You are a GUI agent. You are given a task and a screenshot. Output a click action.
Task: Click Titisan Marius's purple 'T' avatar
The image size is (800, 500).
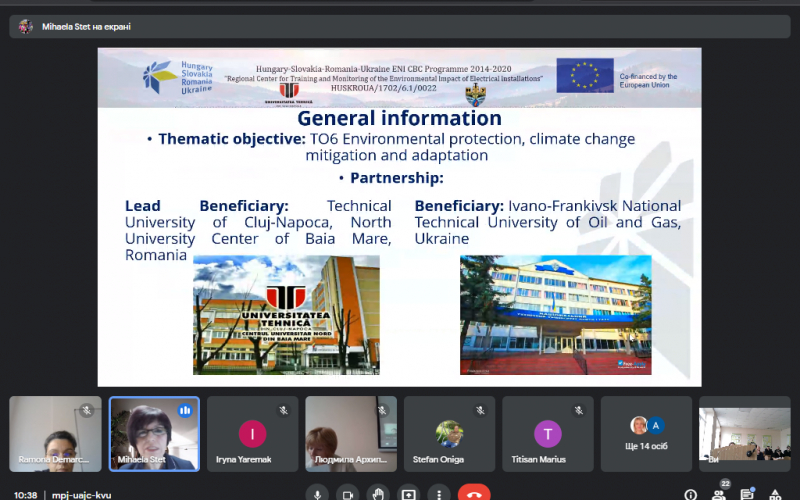coord(548,434)
